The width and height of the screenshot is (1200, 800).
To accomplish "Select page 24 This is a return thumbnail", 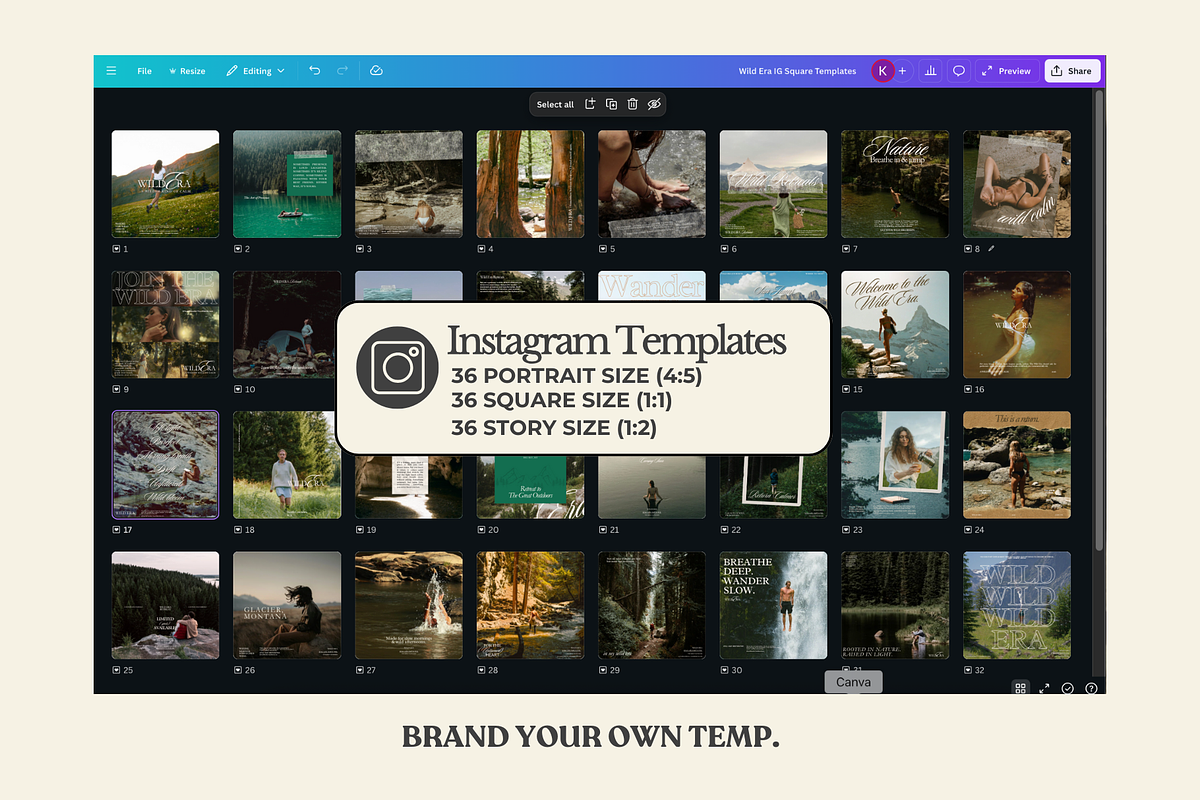I will click(1017, 465).
